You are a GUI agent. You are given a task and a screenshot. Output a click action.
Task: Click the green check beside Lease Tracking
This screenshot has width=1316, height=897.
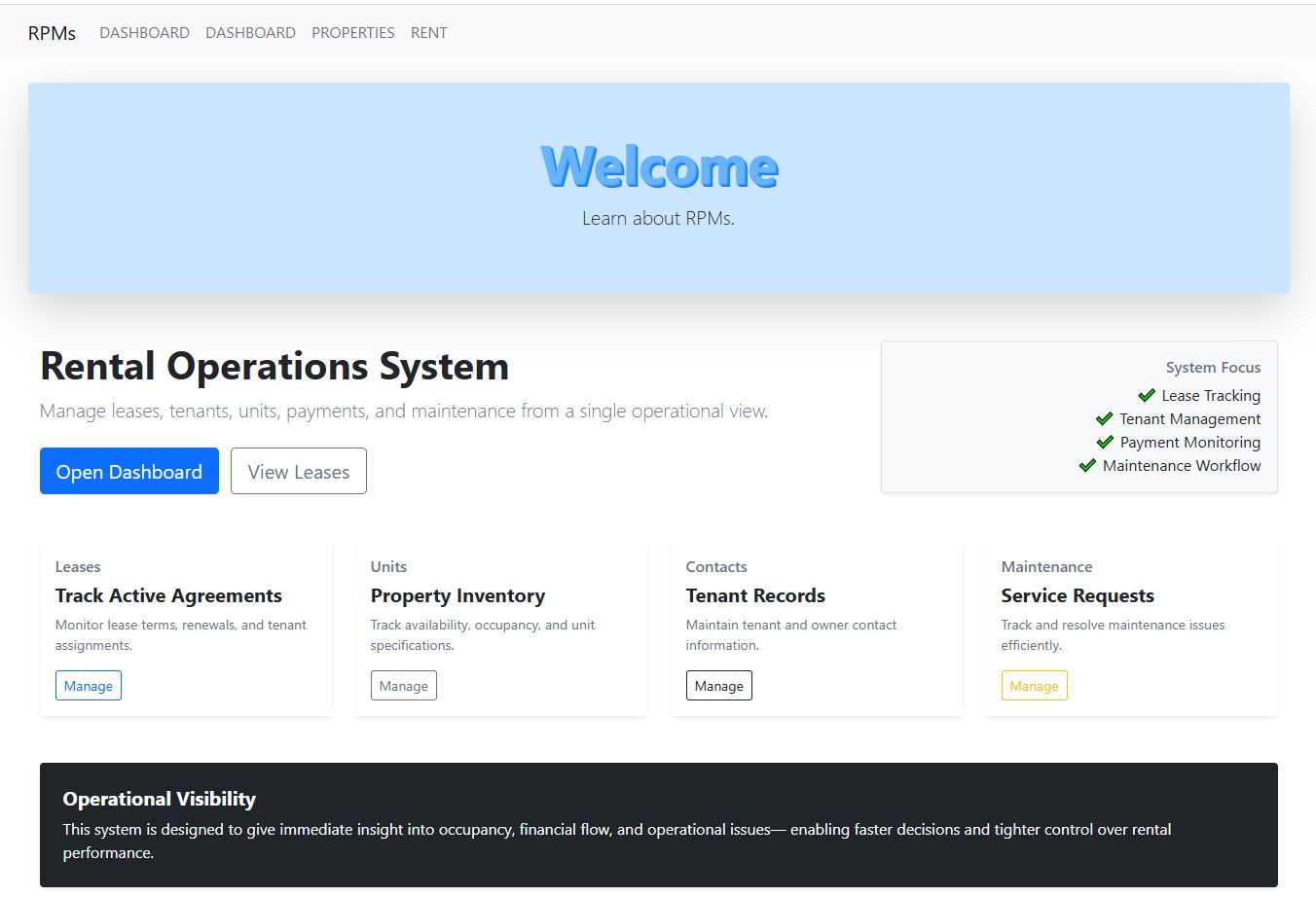[x=1146, y=395]
